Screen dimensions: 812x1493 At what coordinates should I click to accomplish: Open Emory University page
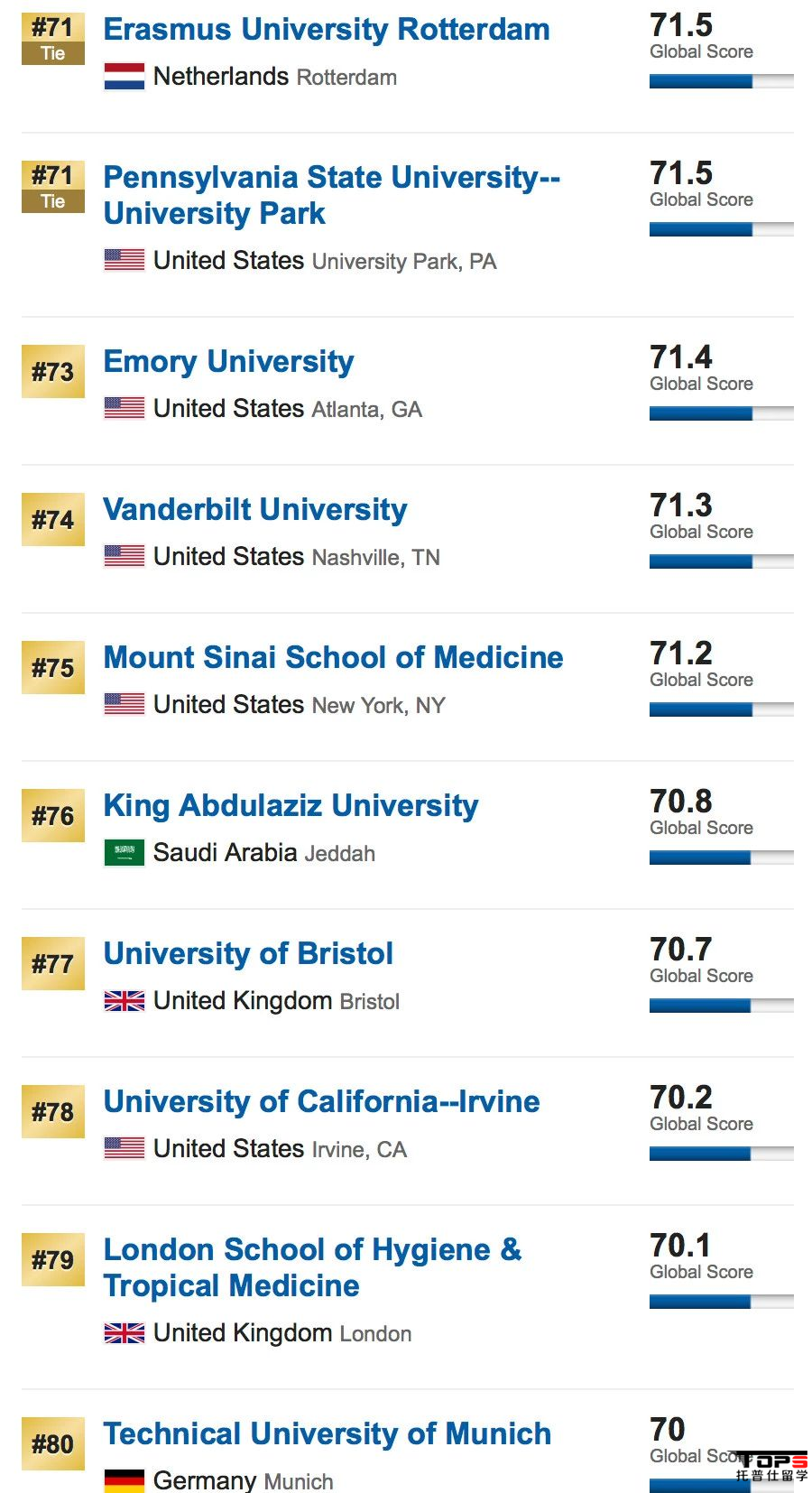228,362
